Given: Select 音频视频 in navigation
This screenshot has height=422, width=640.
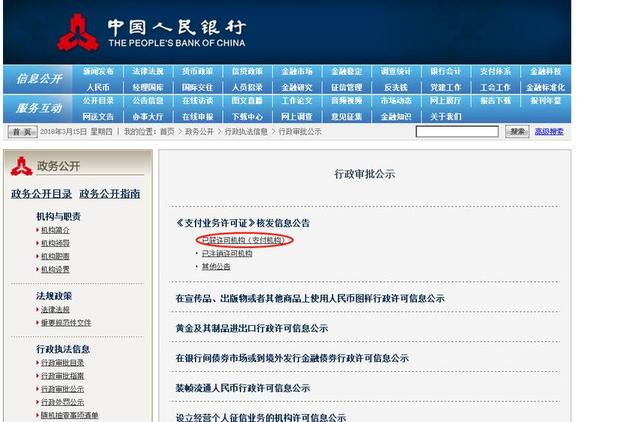Looking at the screenshot, I should coord(347,100).
